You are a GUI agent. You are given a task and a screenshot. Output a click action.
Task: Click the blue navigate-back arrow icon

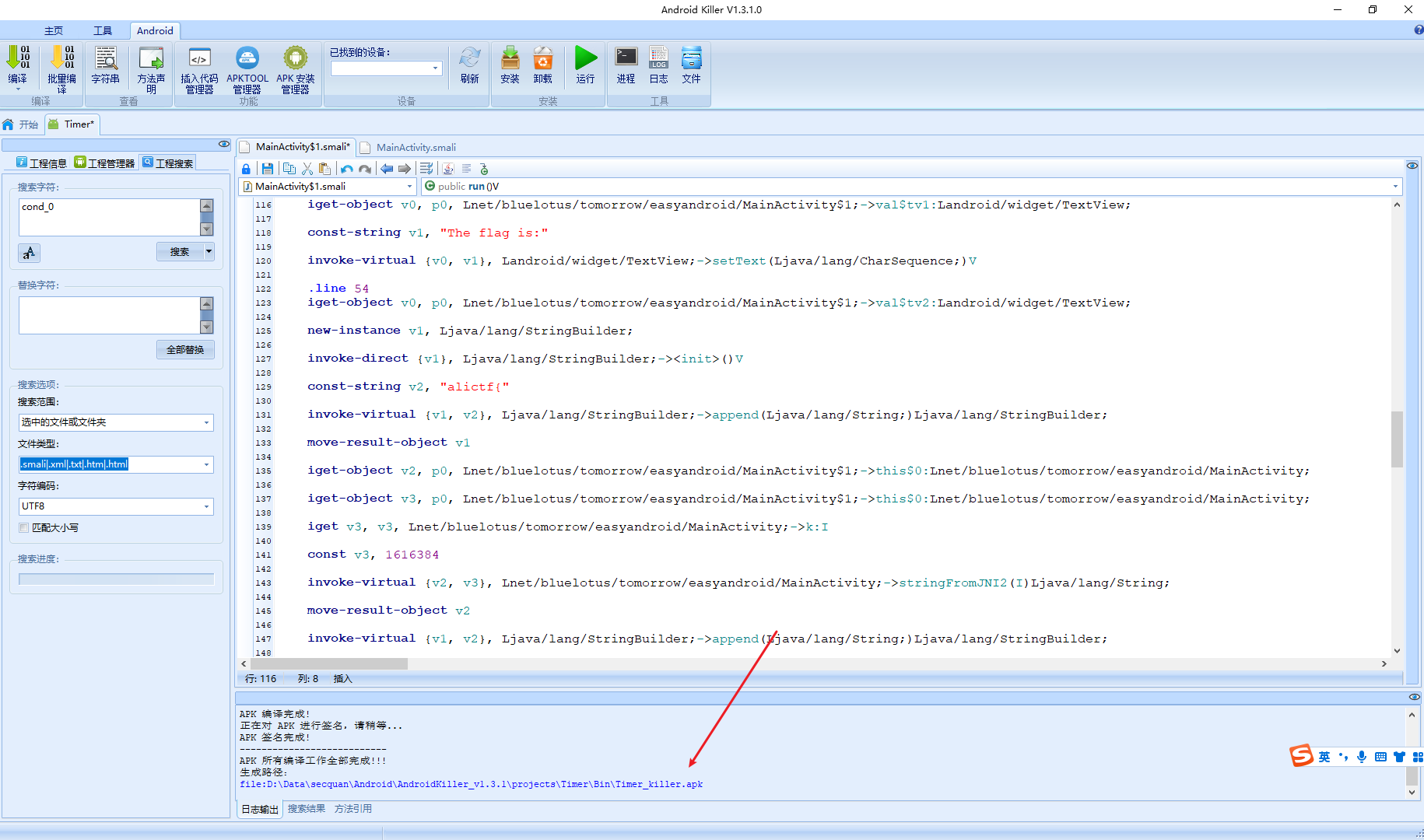pos(387,169)
